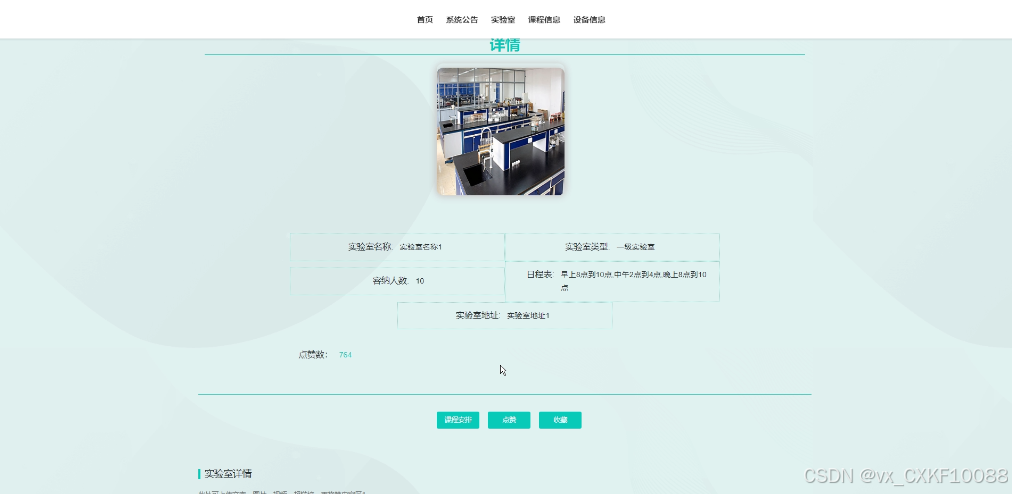
Task: Click the 详情 page title
Action: [505, 45]
